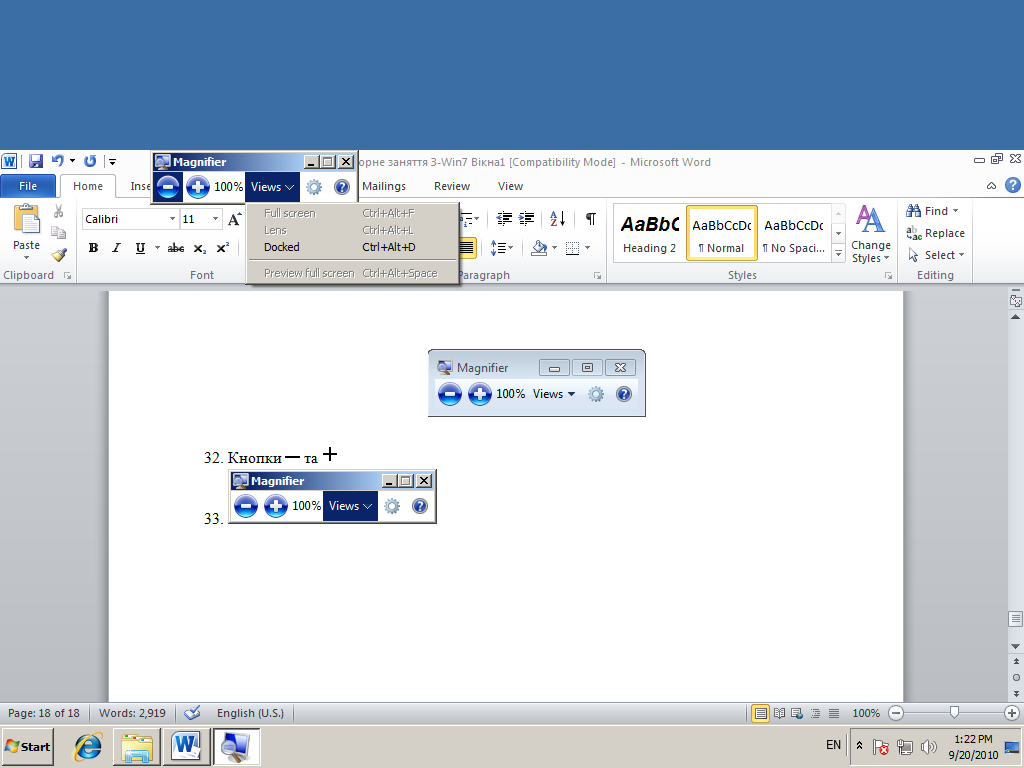Toggle Bold formatting
The image size is (1024, 768).
click(x=93, y=248)
